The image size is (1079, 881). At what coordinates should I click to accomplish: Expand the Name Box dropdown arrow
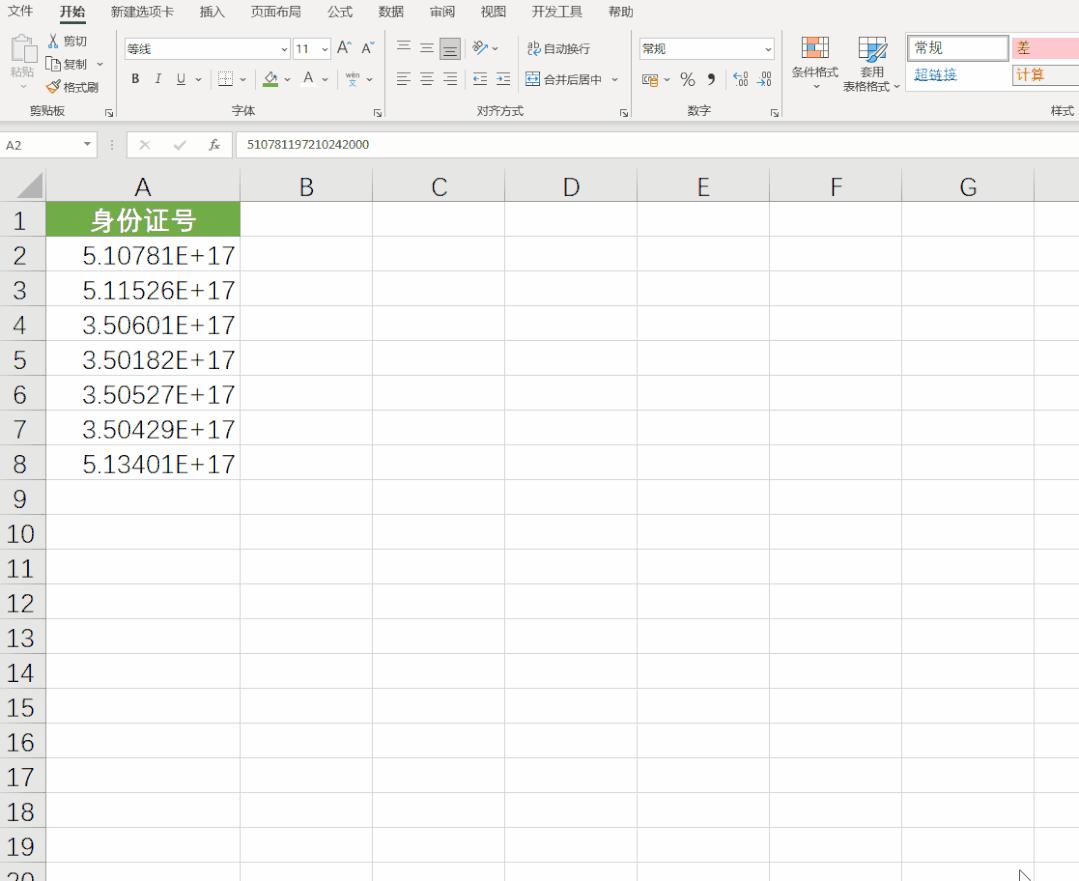[87, 144]
